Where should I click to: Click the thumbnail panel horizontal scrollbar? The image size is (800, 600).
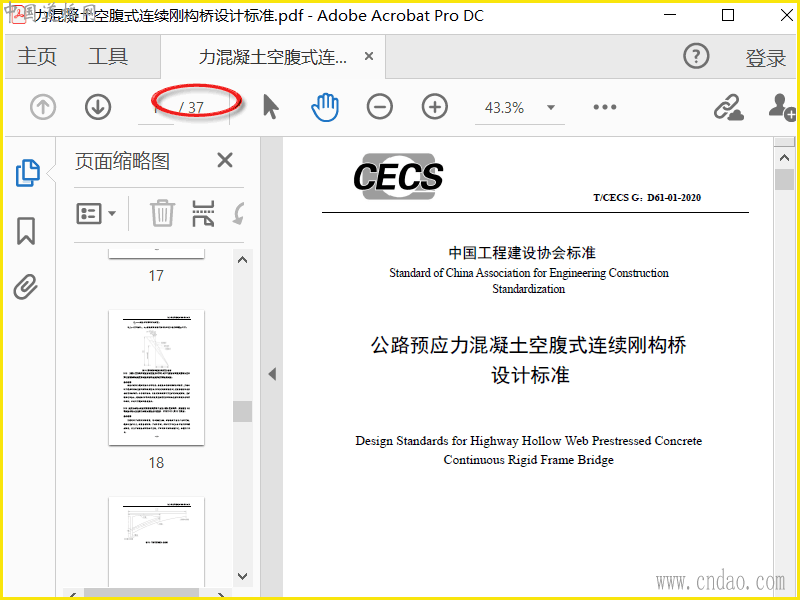(141, 592)
